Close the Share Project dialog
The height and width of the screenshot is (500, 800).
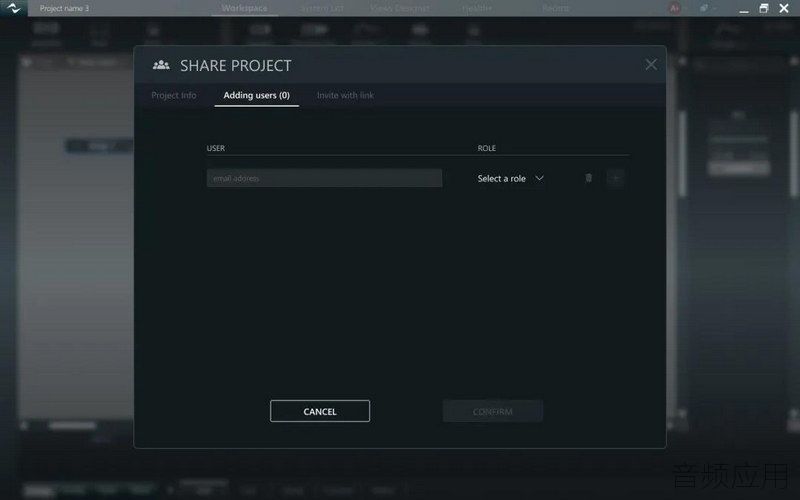coord(651,64)
